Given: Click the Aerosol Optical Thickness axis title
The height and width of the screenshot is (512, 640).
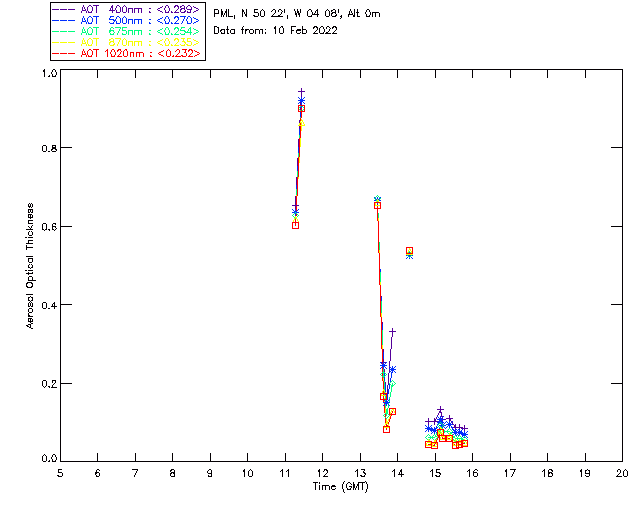Looking at the screenshot, I should tap(30, 266).
